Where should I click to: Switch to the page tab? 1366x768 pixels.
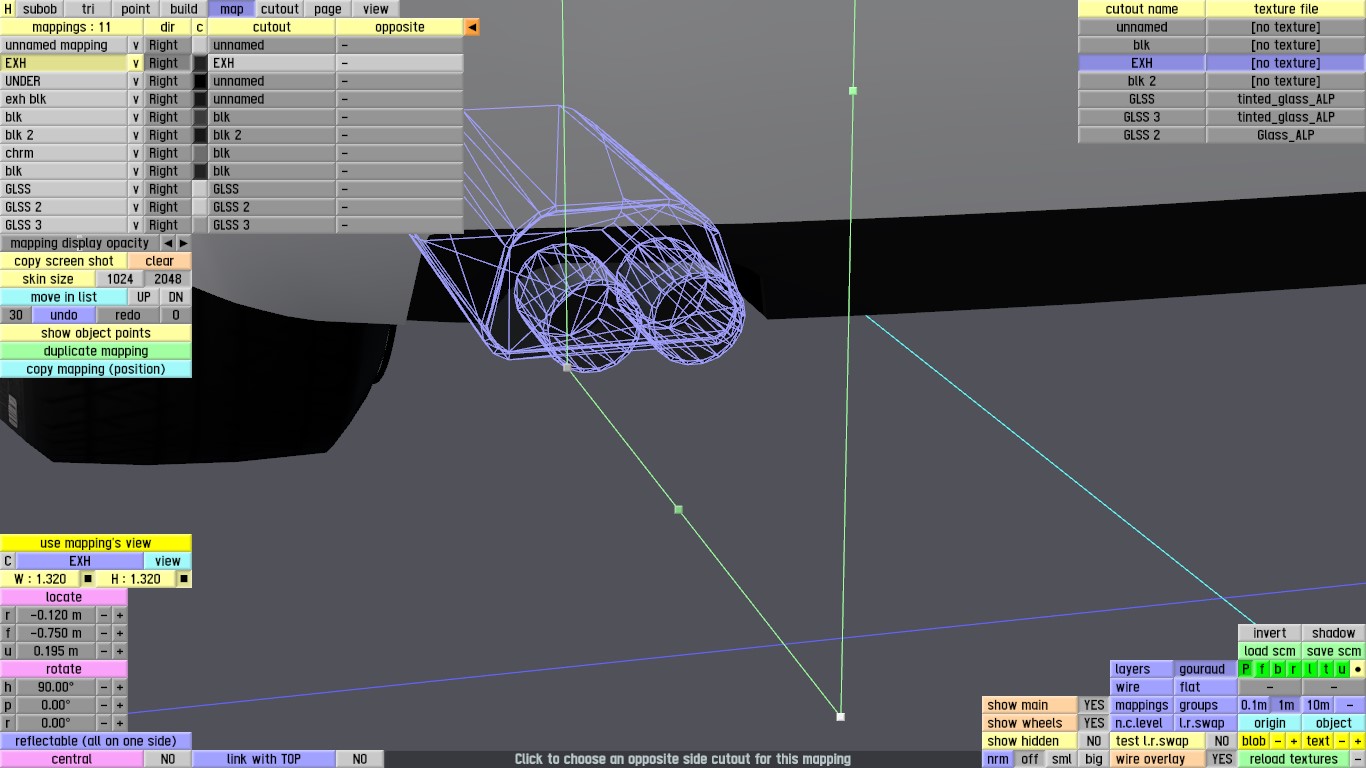pos(328,9)
